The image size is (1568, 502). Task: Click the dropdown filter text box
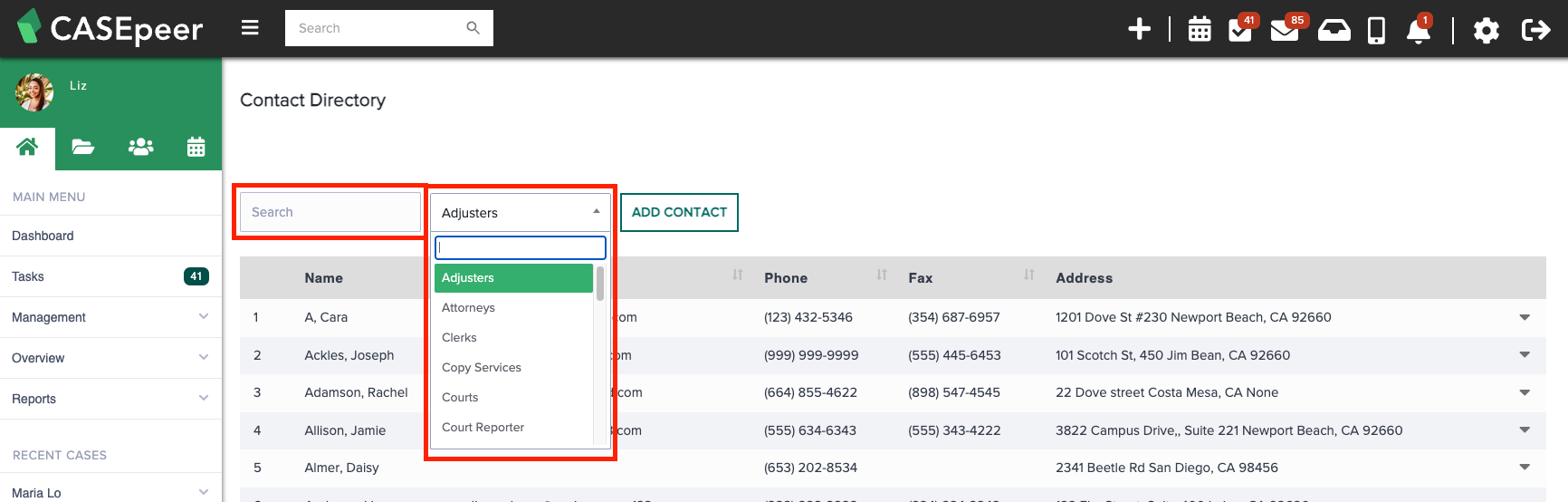[521, 247]
